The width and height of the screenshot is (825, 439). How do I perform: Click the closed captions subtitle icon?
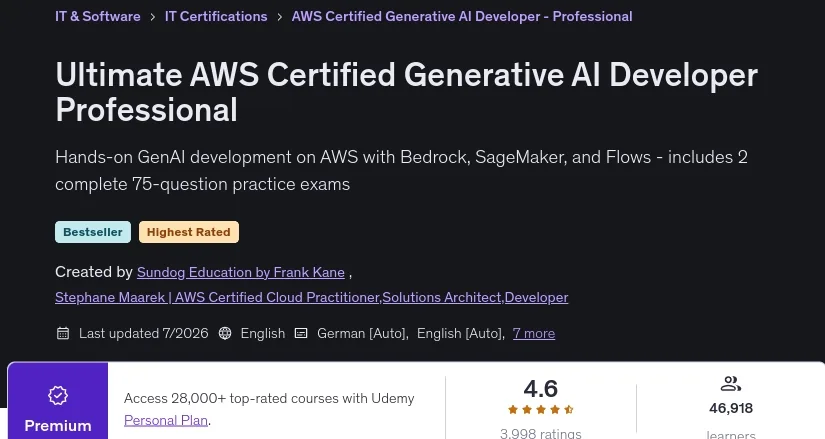(x=301, y=333)
